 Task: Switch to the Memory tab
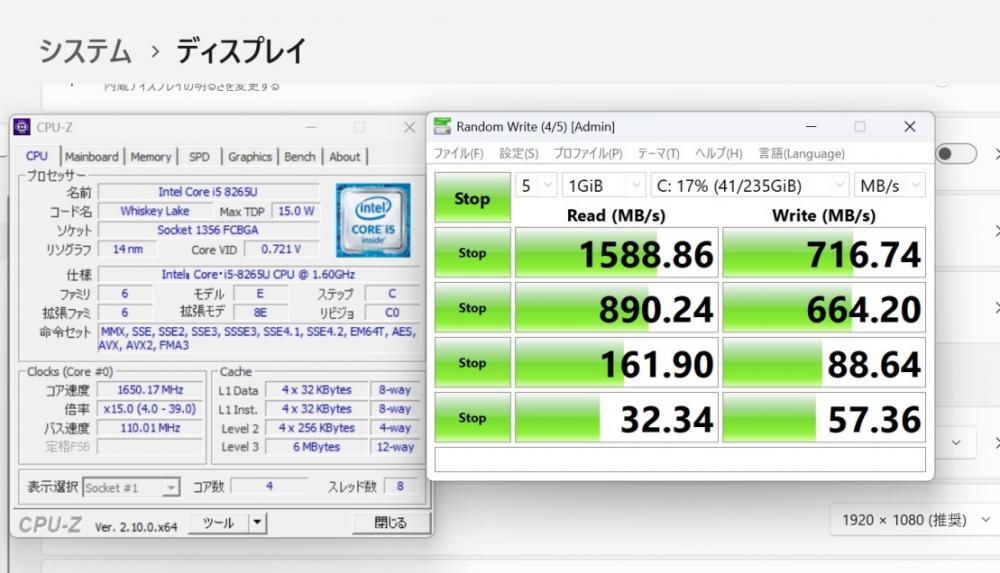point(151,156)
